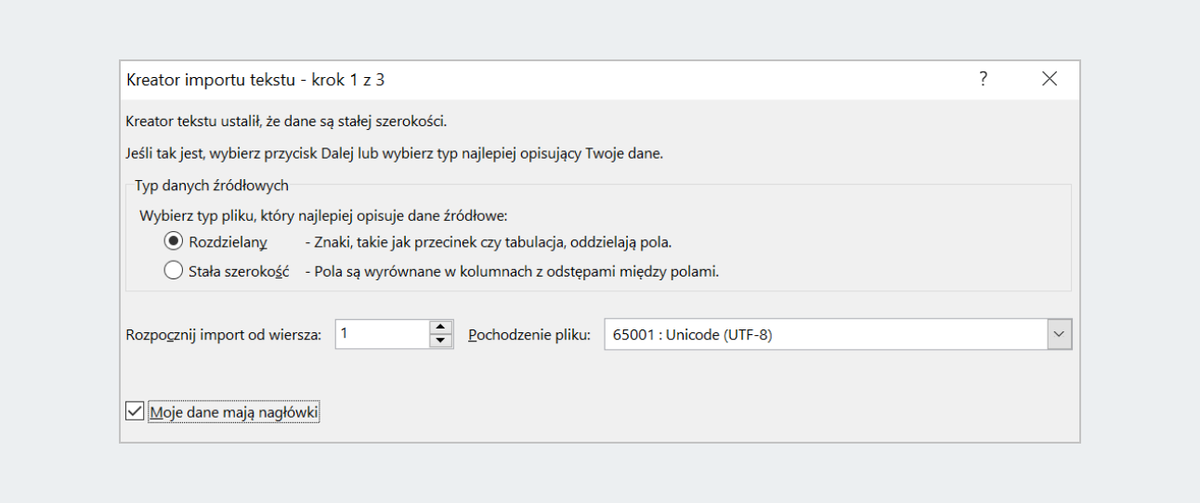Viewport: 1200px width, 503px height.
Task: Click the Kreator tekstu ustalił message line
Action: click(286, 122)
